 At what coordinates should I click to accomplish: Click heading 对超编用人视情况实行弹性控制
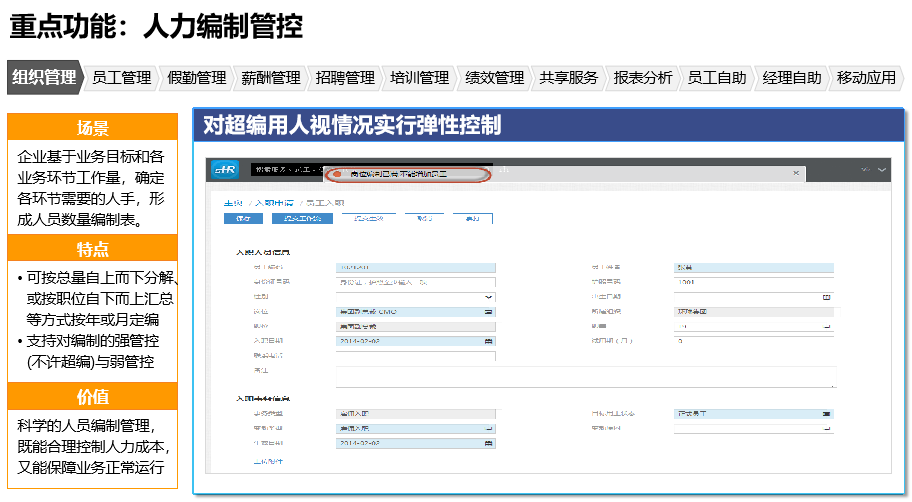click(x=352, y=125)
